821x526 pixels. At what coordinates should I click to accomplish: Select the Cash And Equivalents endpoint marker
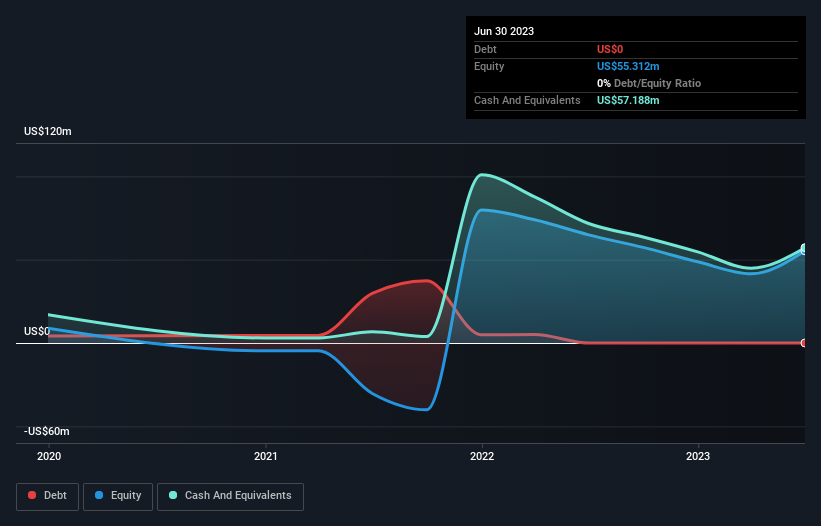point(804,248)
